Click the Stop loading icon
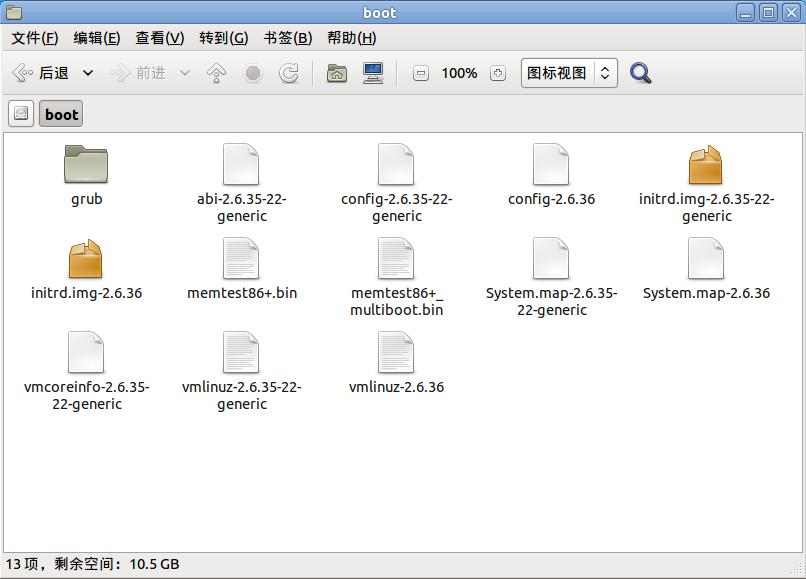Screen dimensions: 806x579 pos(253,73)
